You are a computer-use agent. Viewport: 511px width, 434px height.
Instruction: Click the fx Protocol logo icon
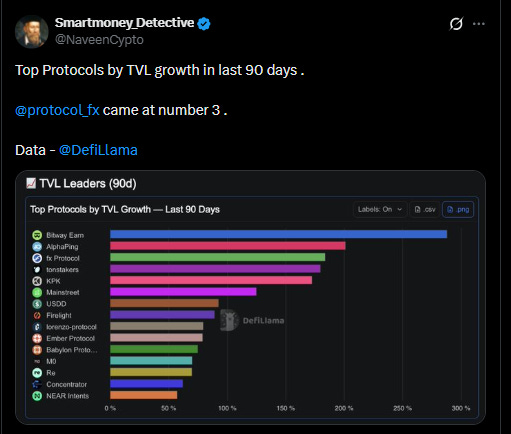(x=37, y=258)
